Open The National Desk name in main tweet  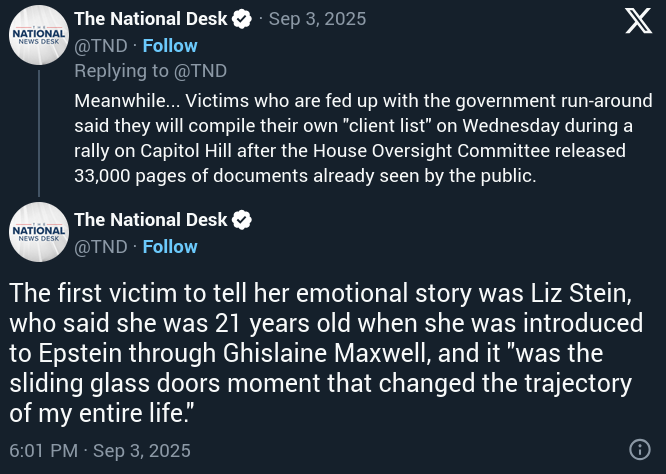click(x=151, y=219)
